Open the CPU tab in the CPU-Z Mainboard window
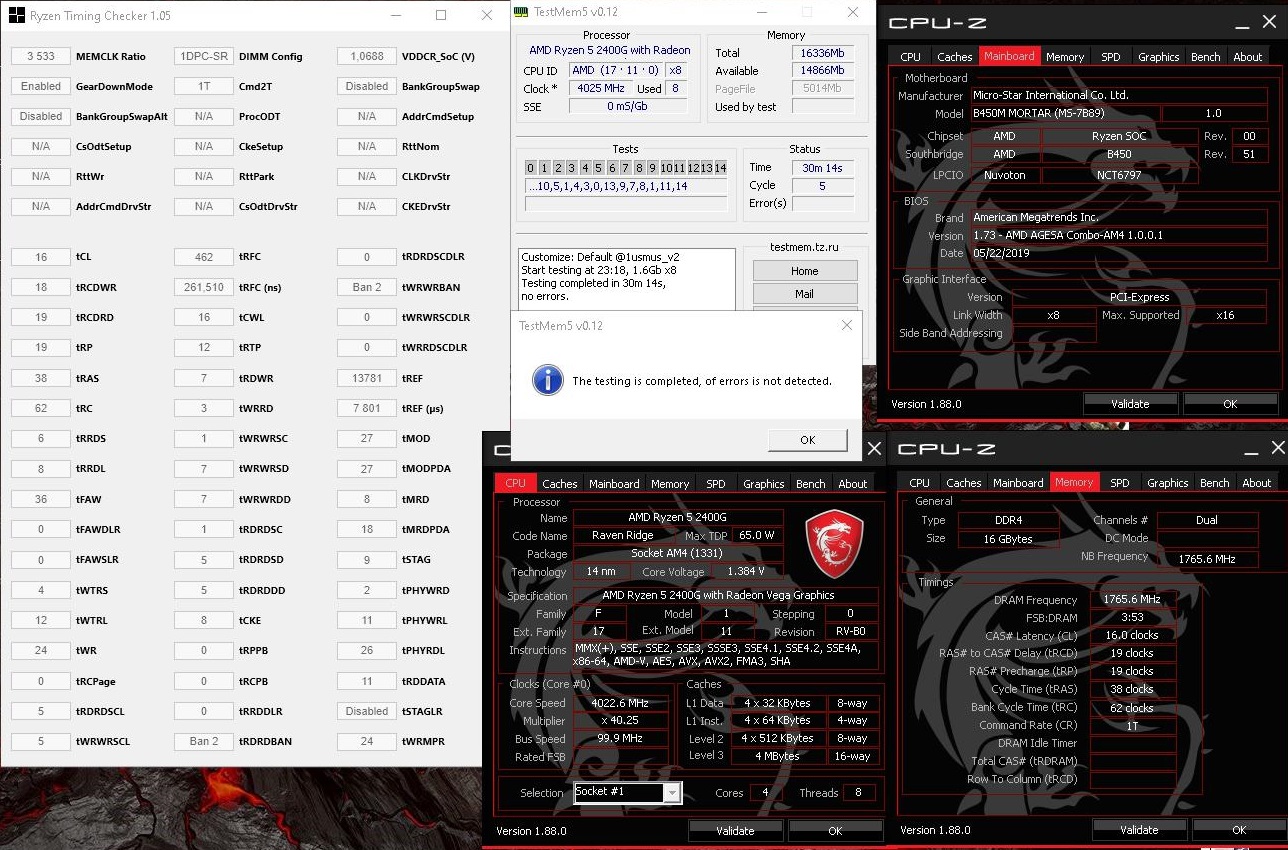Viewport: 1288px width, 850px height. 910,57
